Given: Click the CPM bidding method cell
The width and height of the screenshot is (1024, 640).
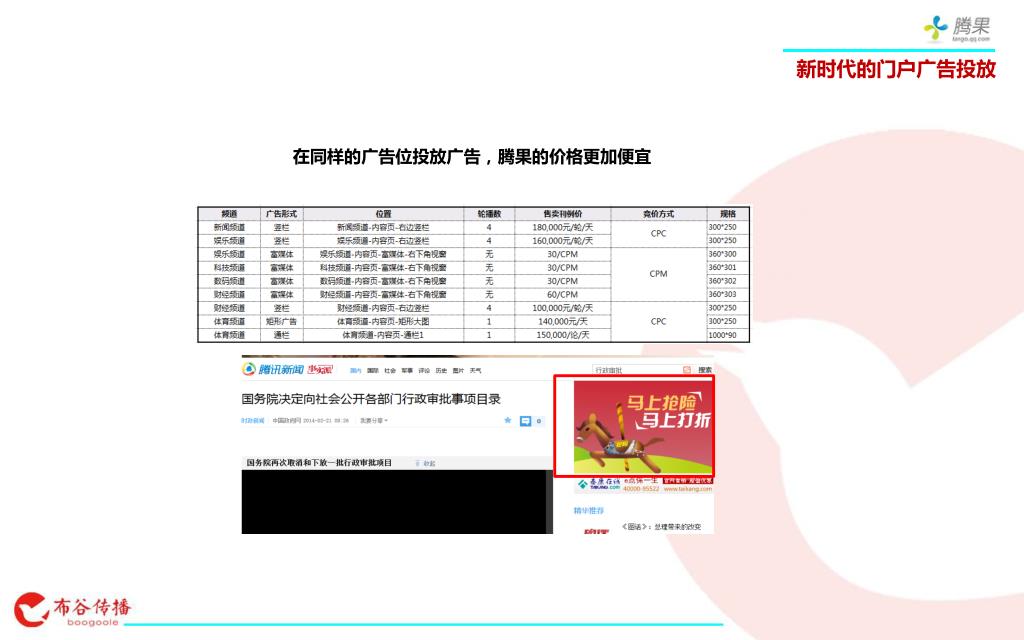Looking at the screenshot, I should tap(658, 274).
